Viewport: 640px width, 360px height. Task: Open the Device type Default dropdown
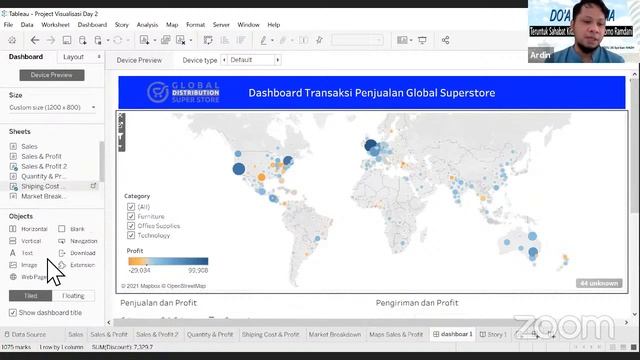(x=251, y=60)
